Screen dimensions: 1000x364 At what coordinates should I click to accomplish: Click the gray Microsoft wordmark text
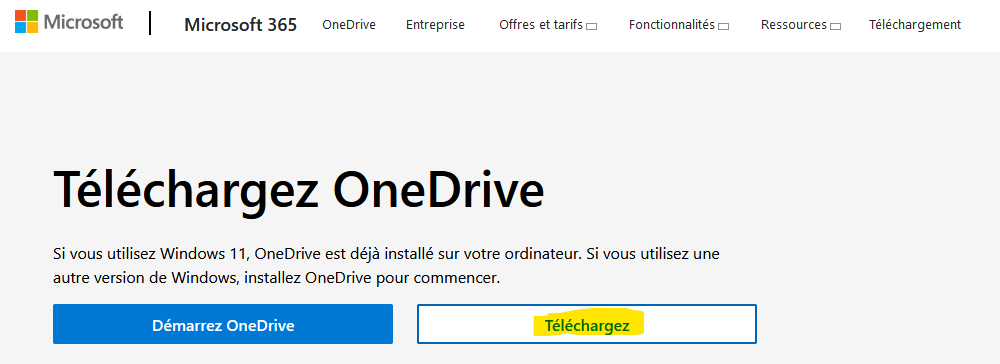pos(84,22)
